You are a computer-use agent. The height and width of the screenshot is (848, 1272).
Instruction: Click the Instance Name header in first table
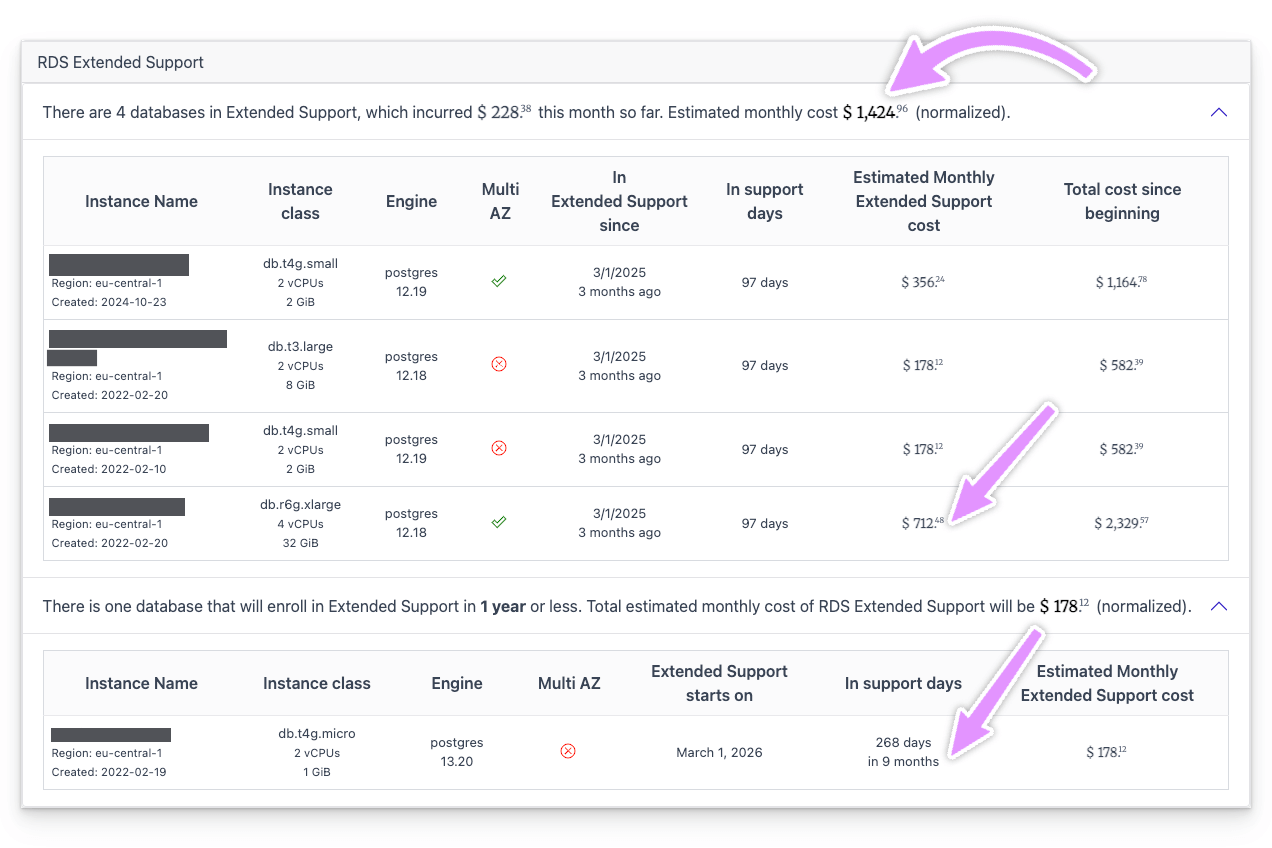coord(141,201)
